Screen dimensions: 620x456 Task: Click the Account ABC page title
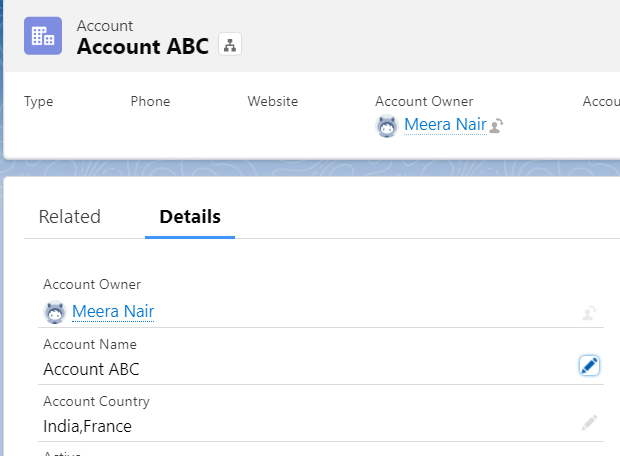tap(143, 46)
